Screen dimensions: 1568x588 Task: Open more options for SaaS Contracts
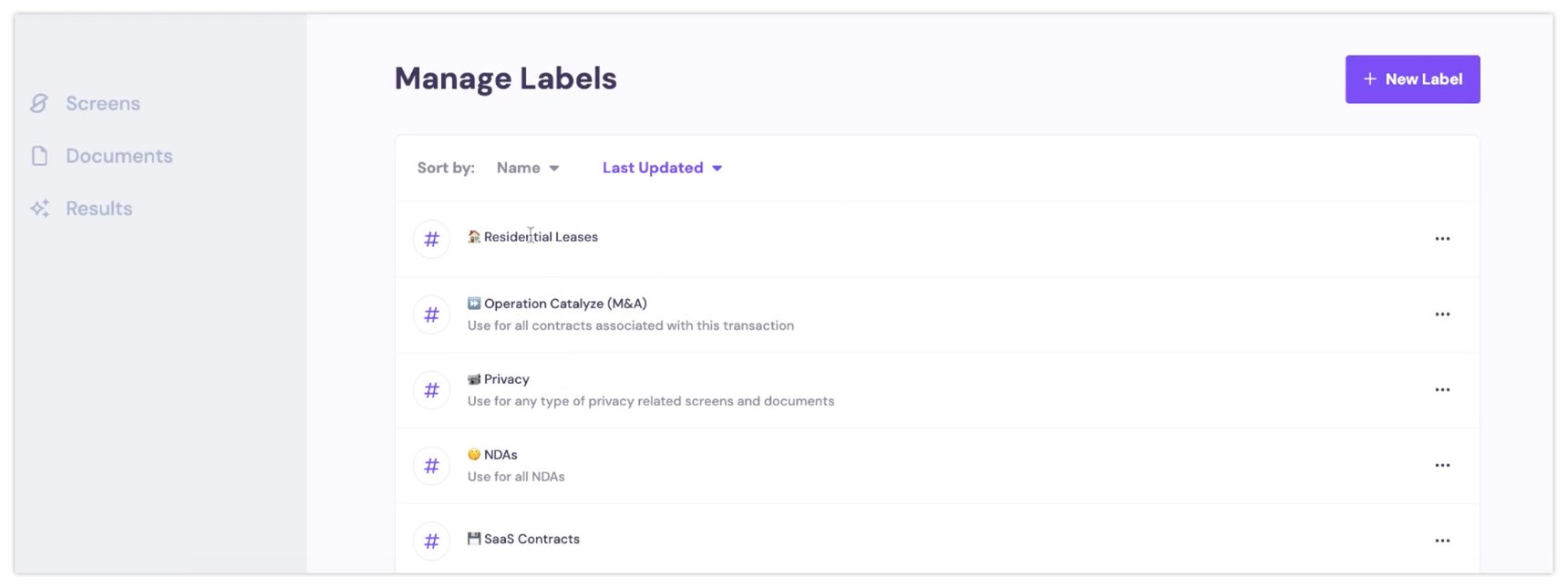pos(1442,541)
